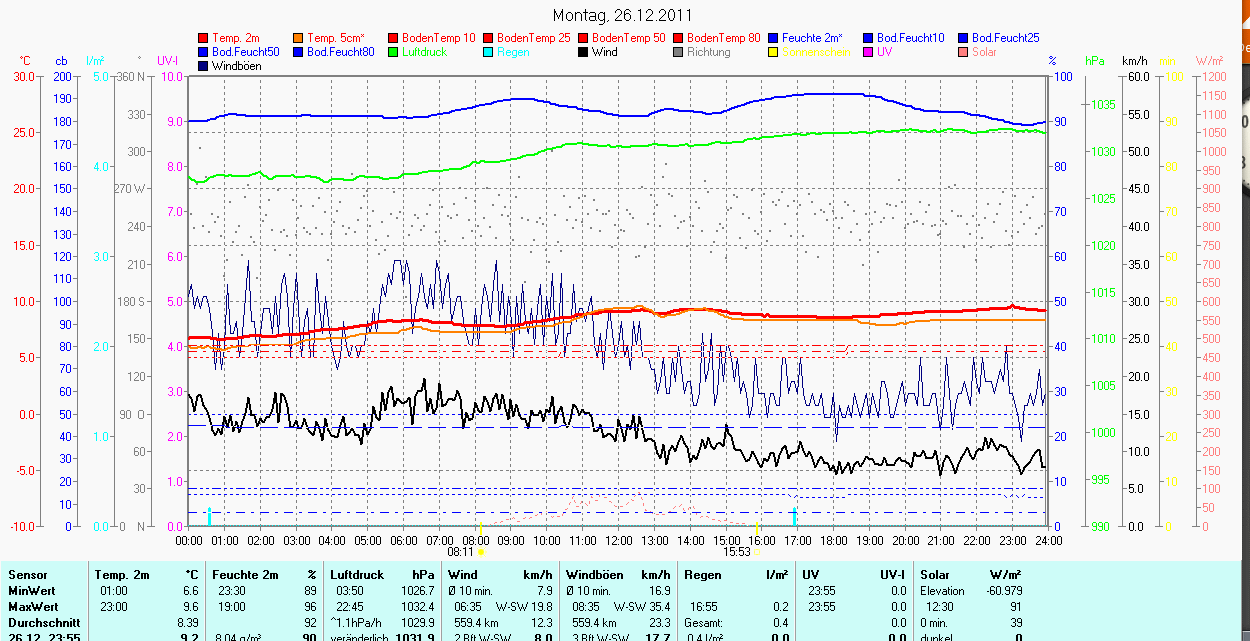Click the Solar legend square
Screen dimensions: 1250x641
[x=963, y=52]
